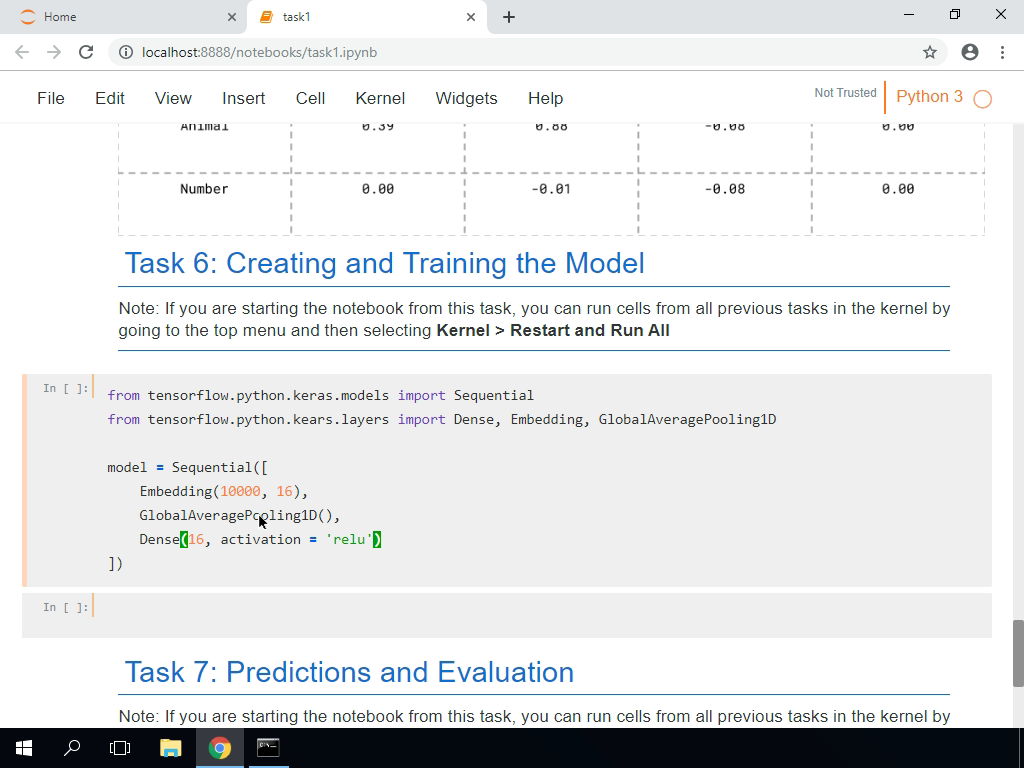Click the page reload icon
The width and height of the screenshot is (1024, 768).
85,52
